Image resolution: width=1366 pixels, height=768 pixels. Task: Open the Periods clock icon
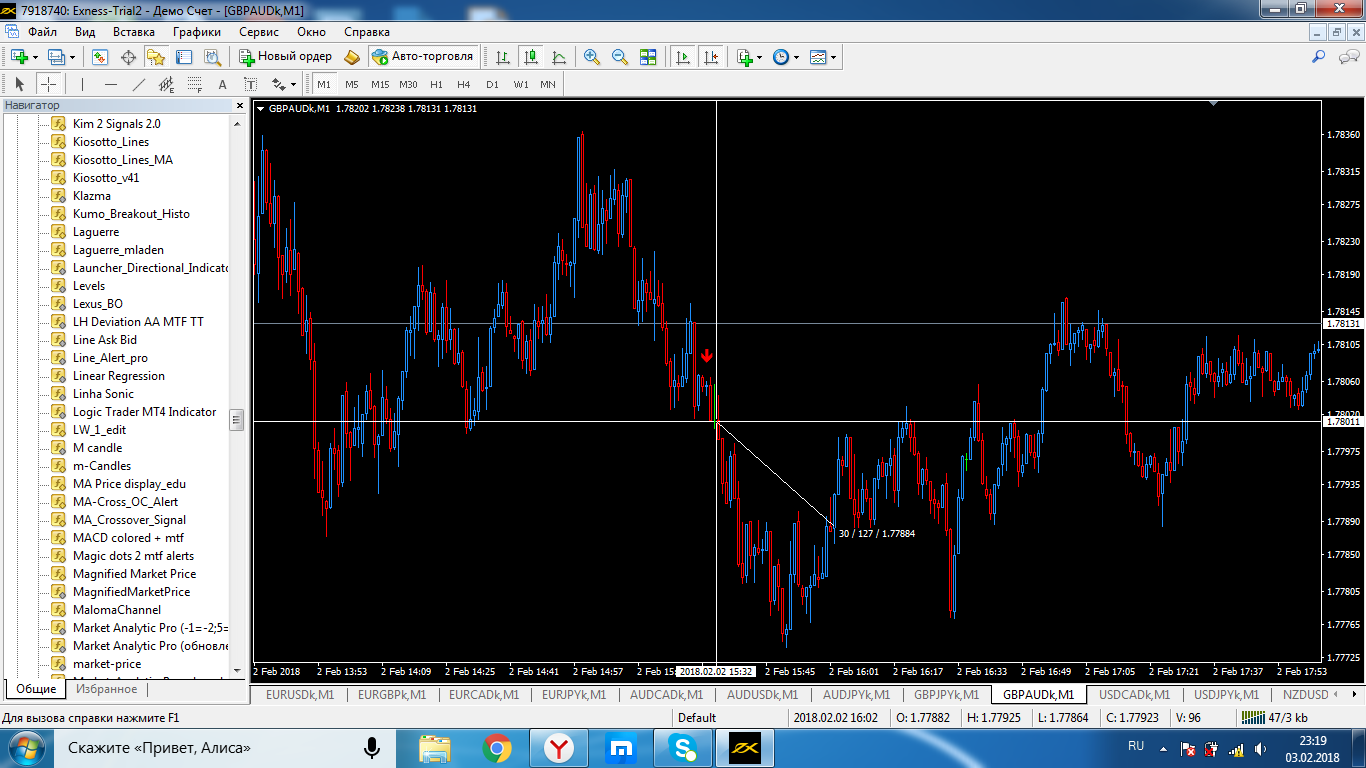(781, 57)
